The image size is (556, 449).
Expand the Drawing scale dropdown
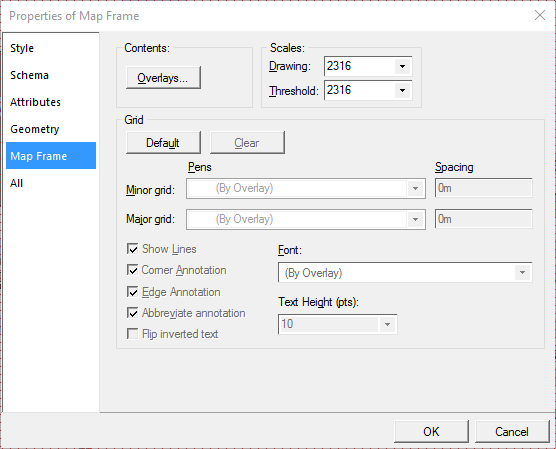click(x=402, y=66)
